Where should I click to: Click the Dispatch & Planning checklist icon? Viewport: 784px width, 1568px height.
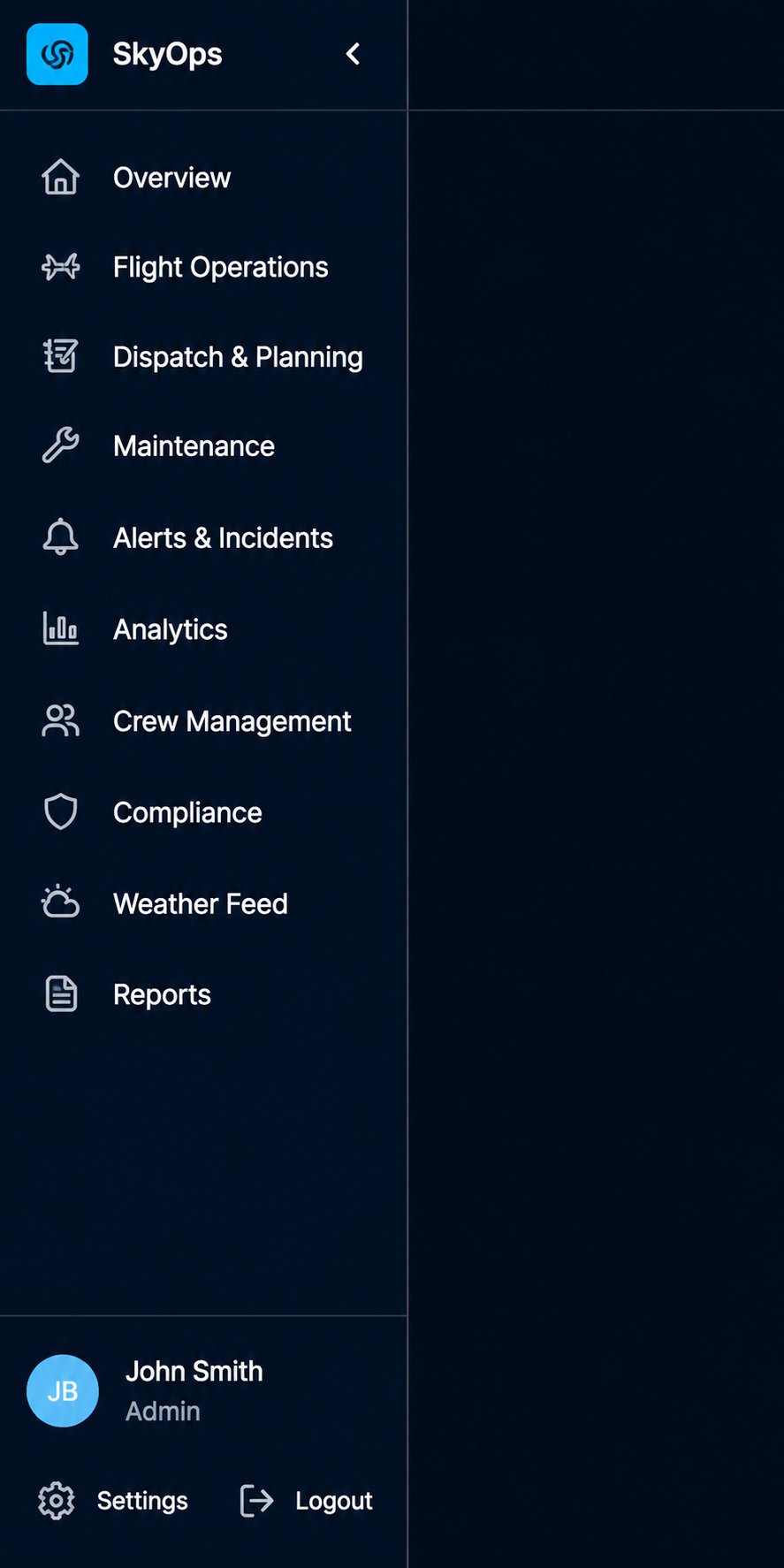tap(61, 356)
